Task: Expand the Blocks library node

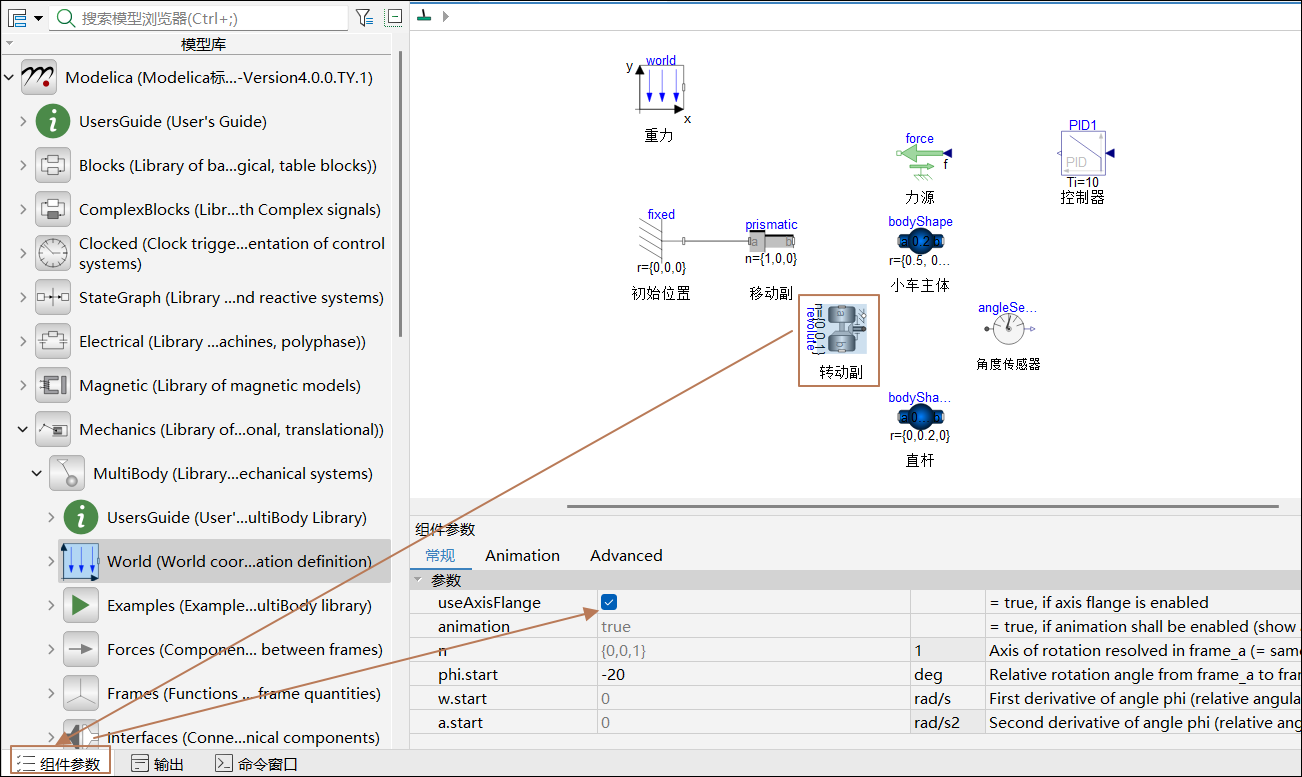Action: point(23,166)
